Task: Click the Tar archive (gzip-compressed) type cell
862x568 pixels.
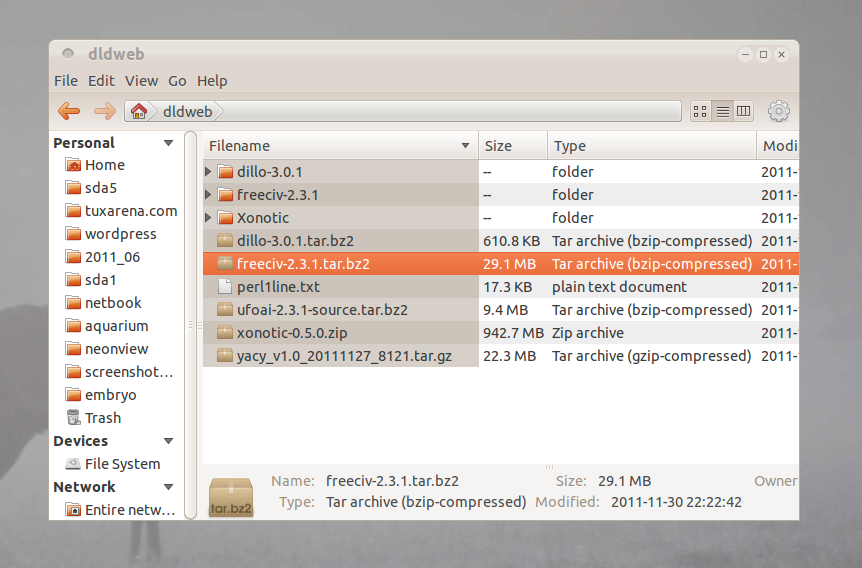Action: coord(651,356)
